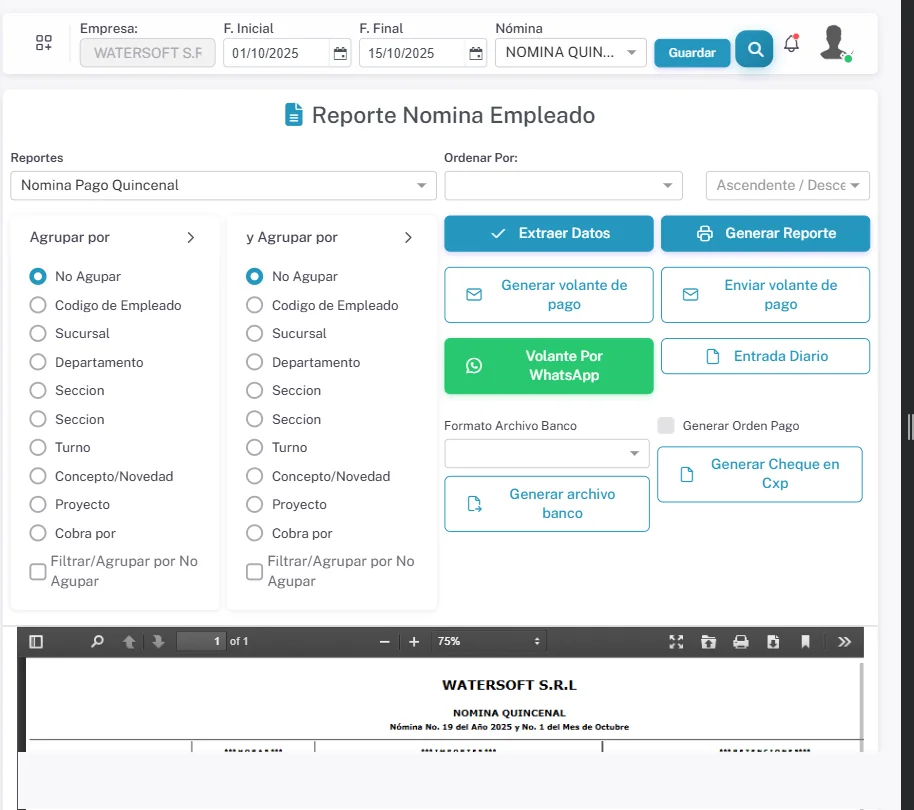The width and height of the screenshot is (914, 810).
Task: Click the PDF page number field
Action: [x=201, y=642]
